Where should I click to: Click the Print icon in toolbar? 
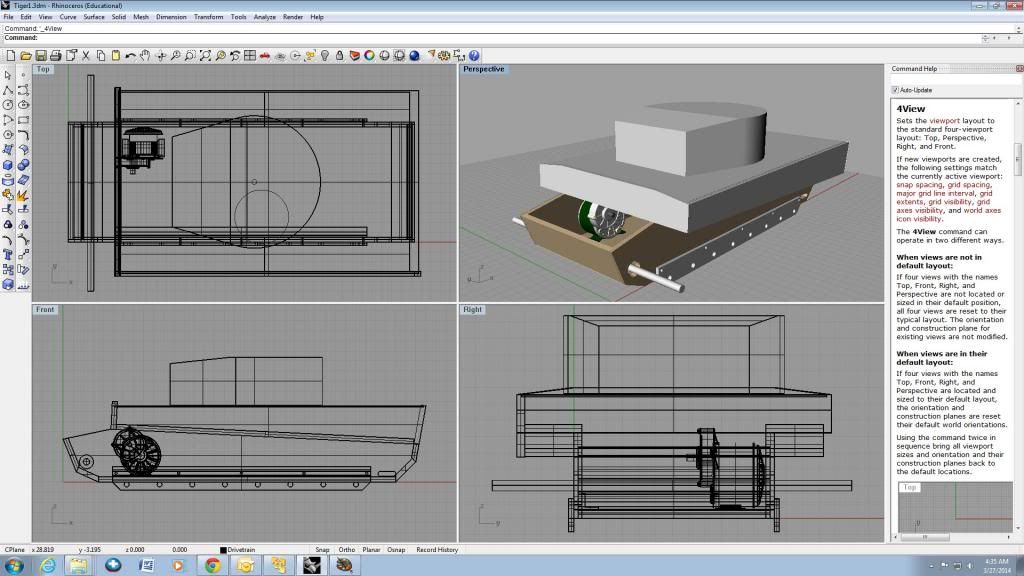pos(55,56)
